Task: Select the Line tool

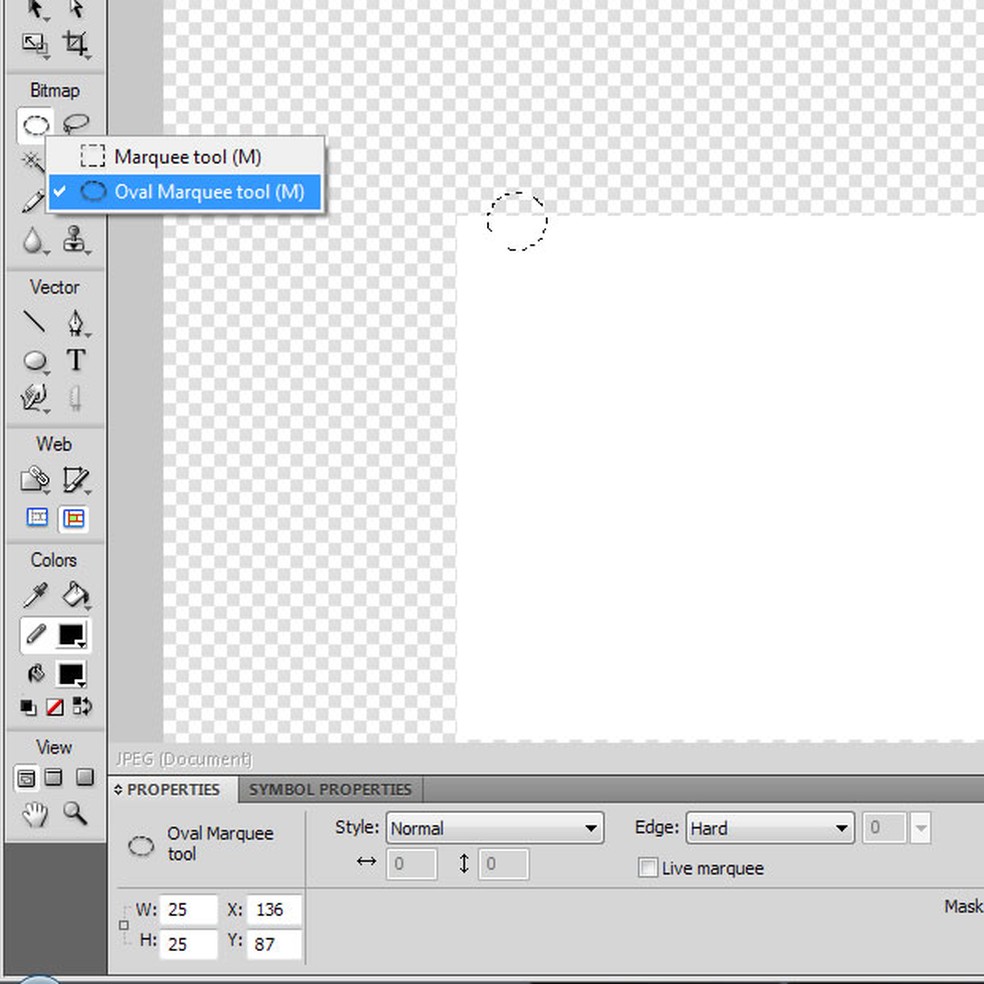Action: pyautogui.click(x=35, y=322)
